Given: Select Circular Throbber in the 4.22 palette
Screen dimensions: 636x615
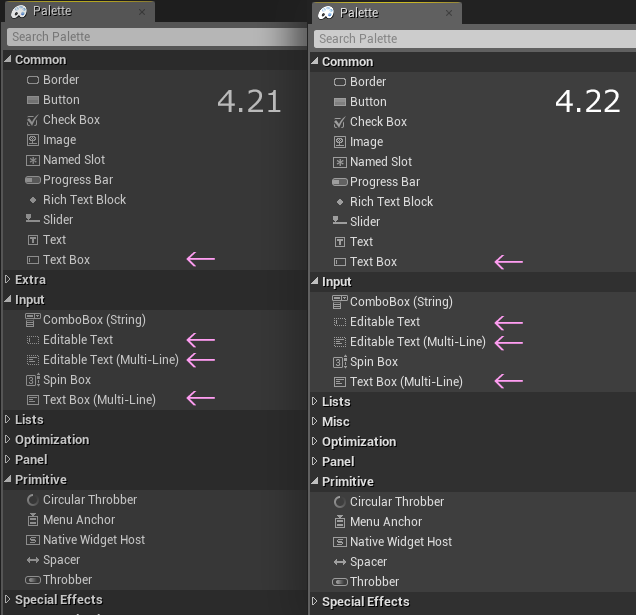Looking at the screenshot, I should point(397,502).
